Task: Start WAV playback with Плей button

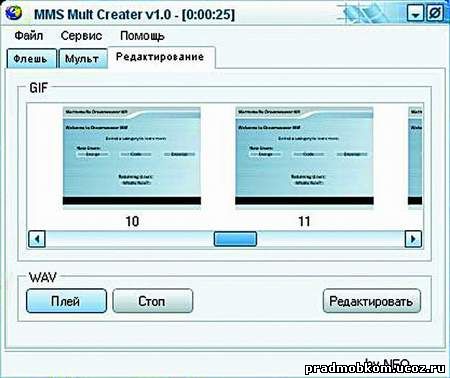Action: (66, 301)
